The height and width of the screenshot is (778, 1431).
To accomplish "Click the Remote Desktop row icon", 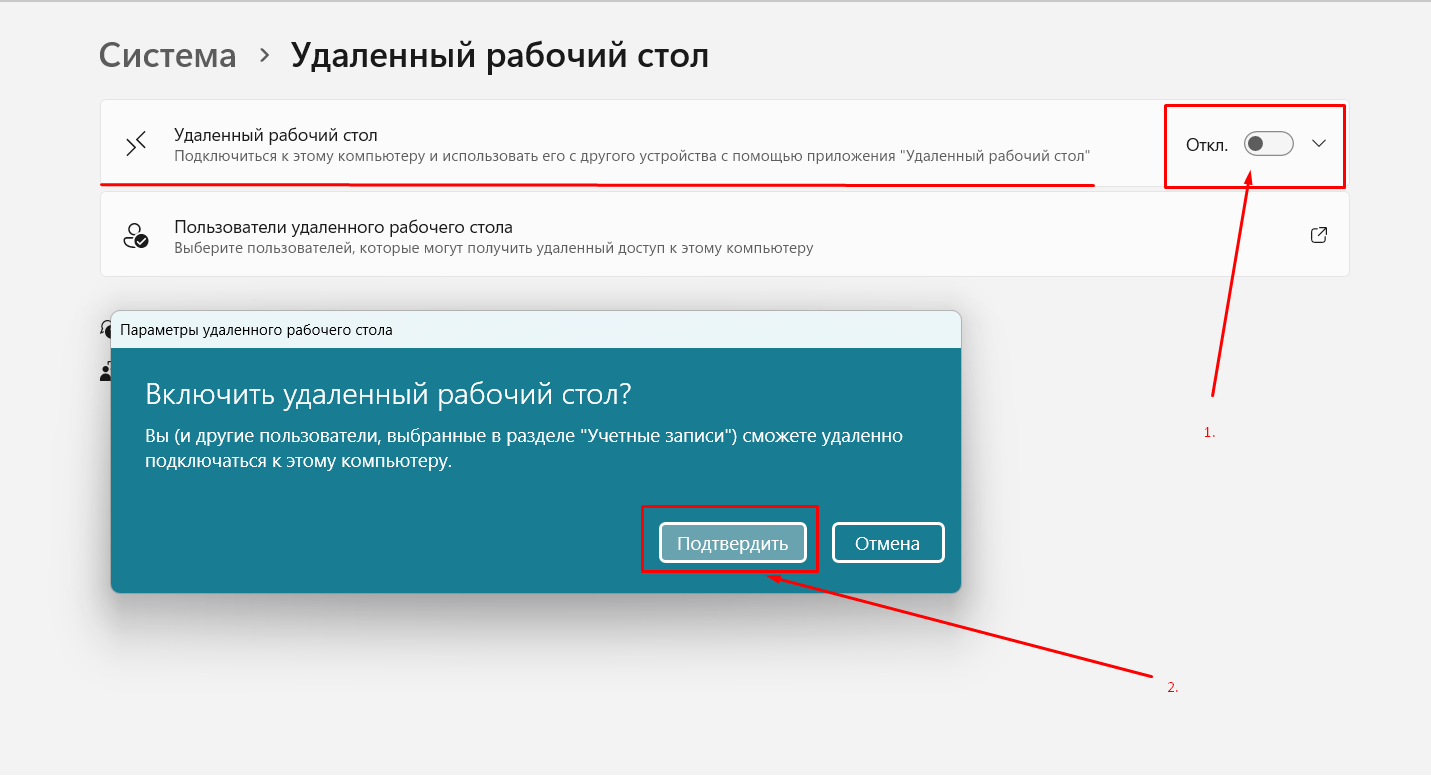I will 136,144.
